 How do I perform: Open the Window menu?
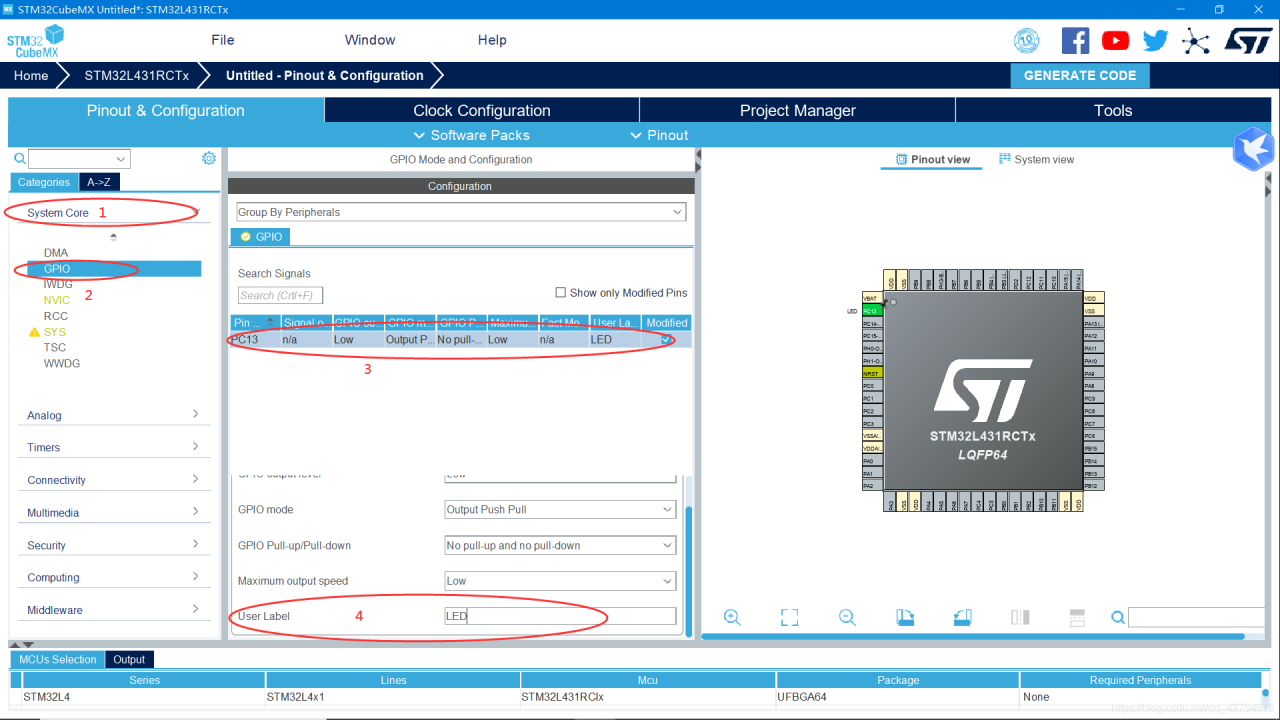[x=370, y=40]
